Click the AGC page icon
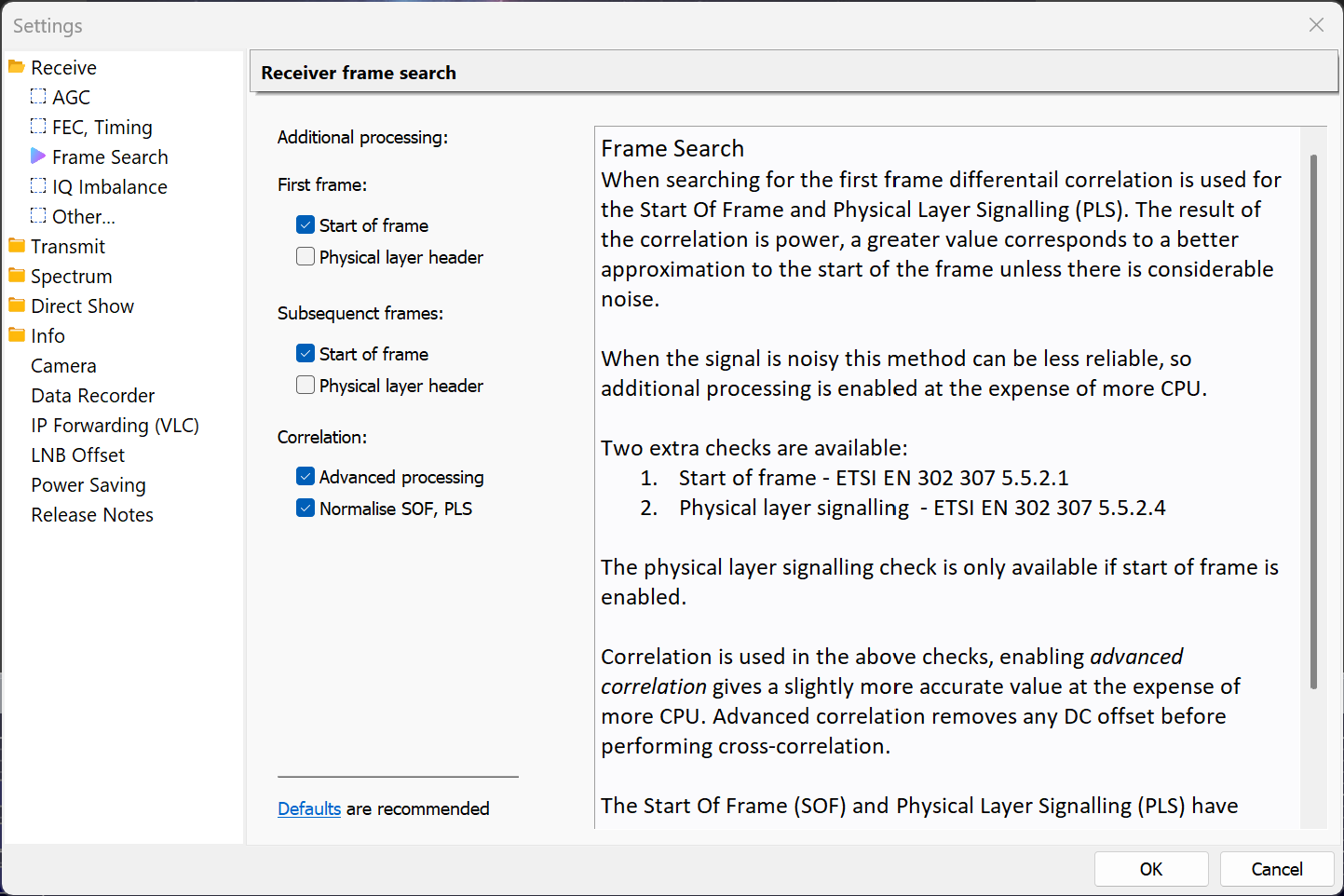 coord(38,96)
